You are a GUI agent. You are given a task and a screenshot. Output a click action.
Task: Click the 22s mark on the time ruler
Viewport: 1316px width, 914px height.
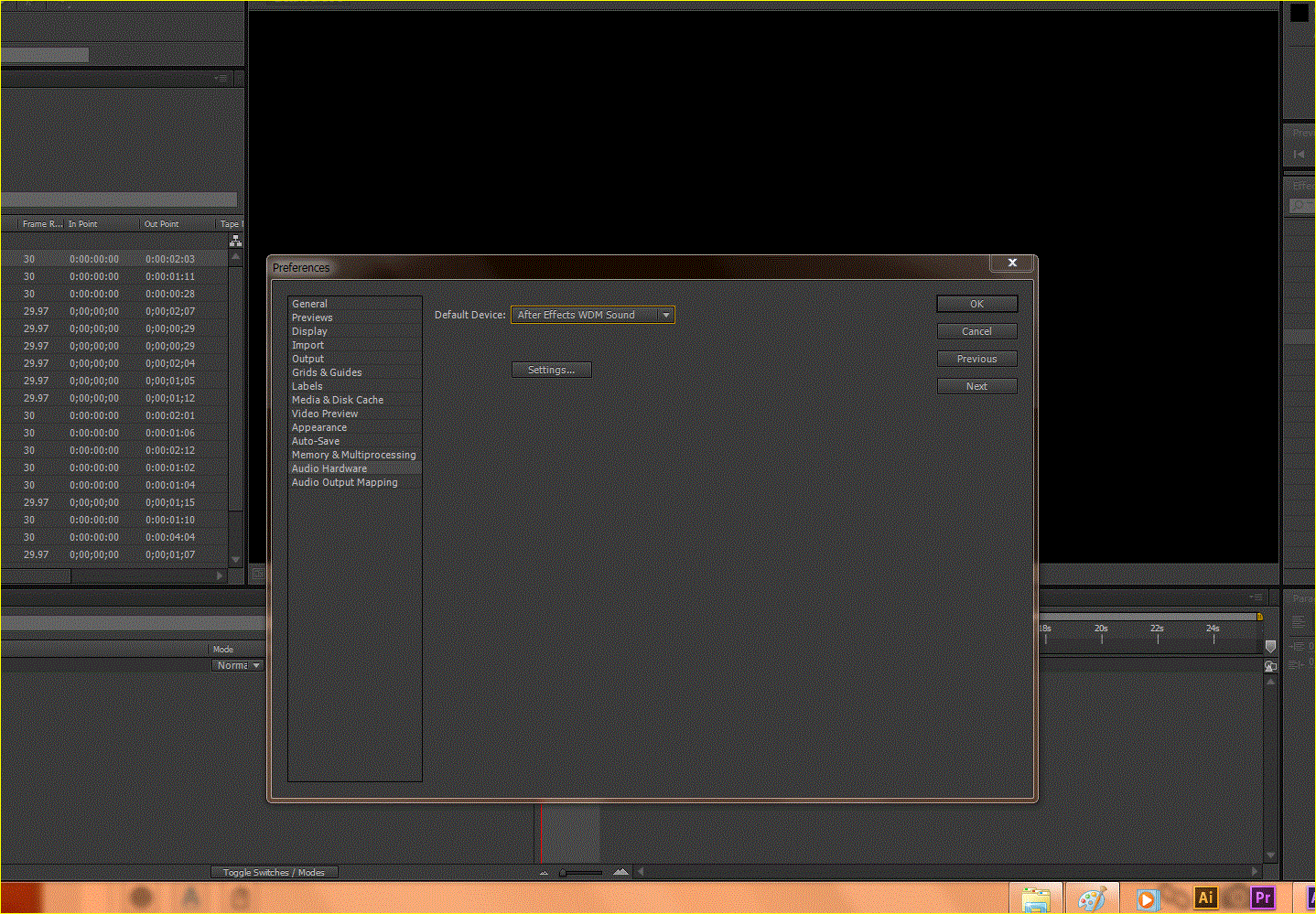1157,629
